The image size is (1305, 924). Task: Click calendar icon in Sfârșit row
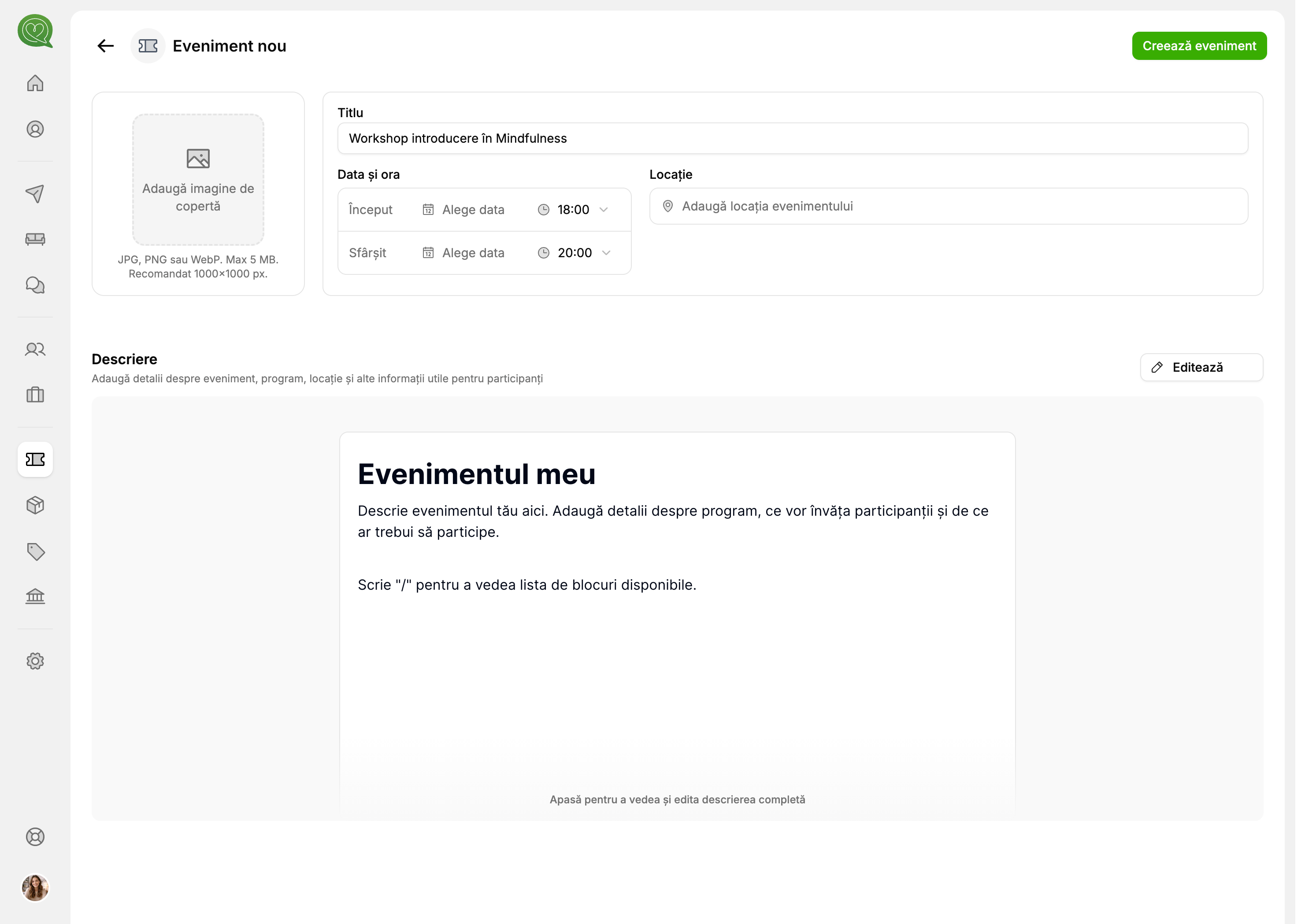click(428, 253)
